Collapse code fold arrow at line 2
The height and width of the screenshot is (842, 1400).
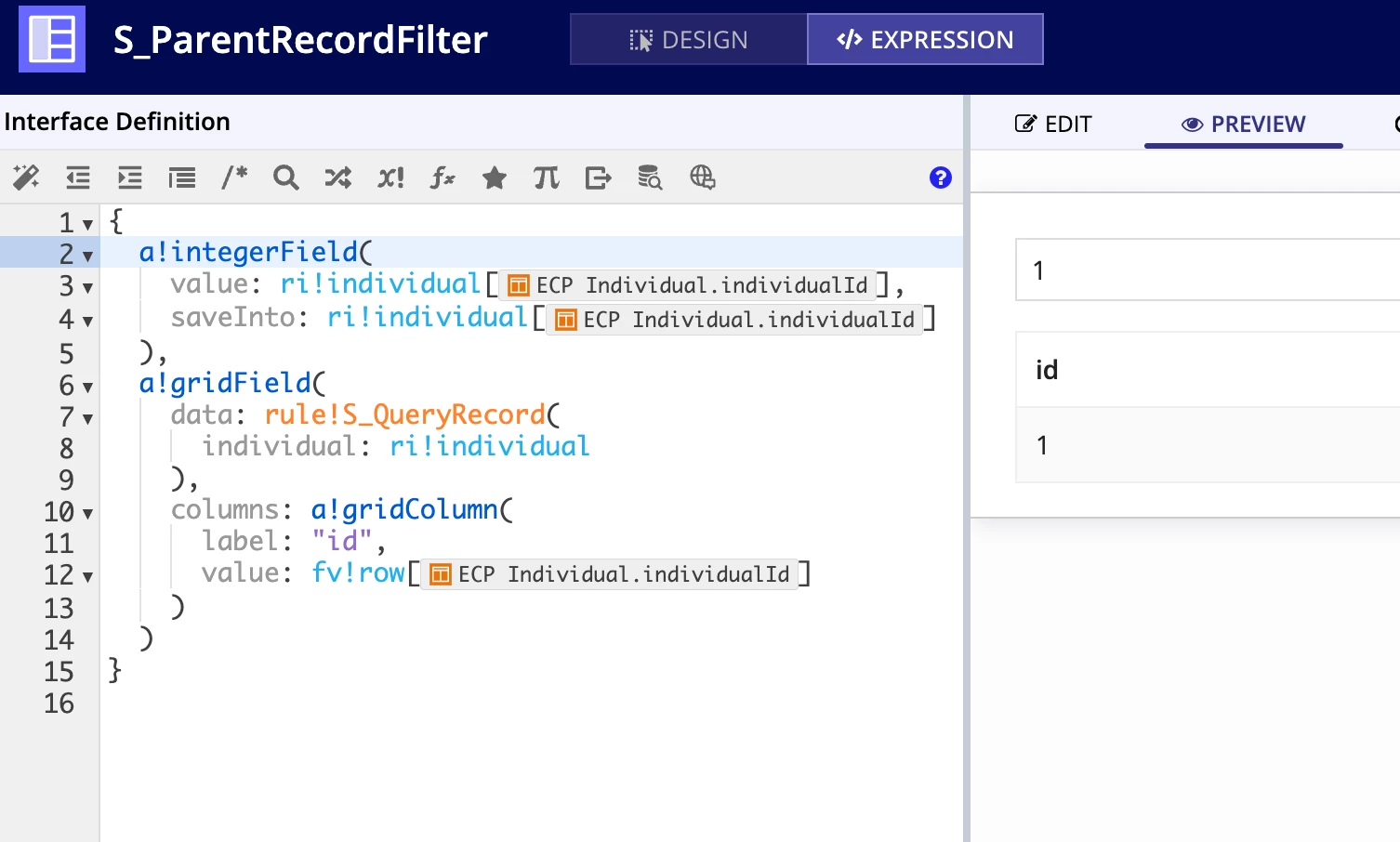(x=87, y=257)
